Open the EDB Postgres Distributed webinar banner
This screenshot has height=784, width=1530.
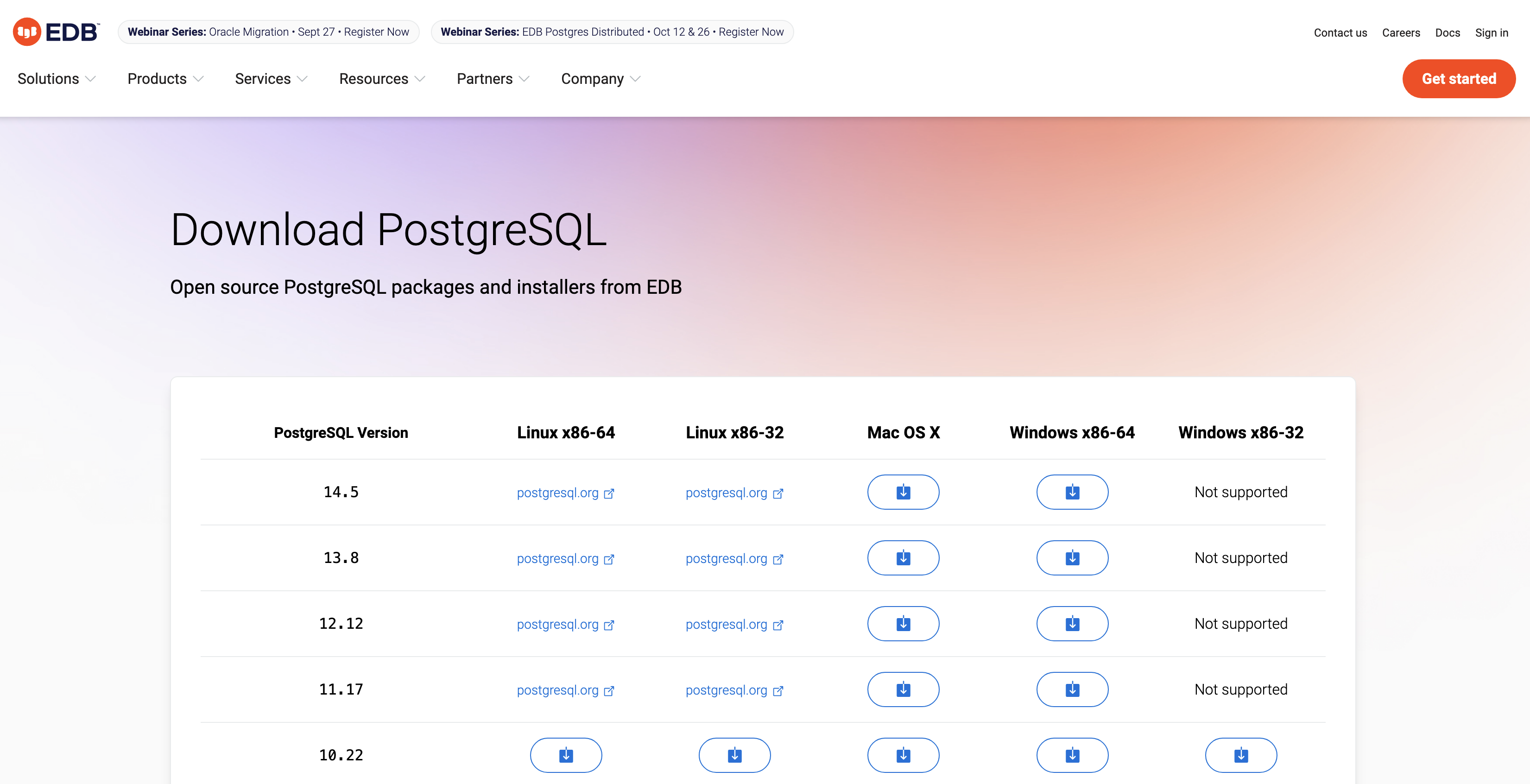(612, 32)
